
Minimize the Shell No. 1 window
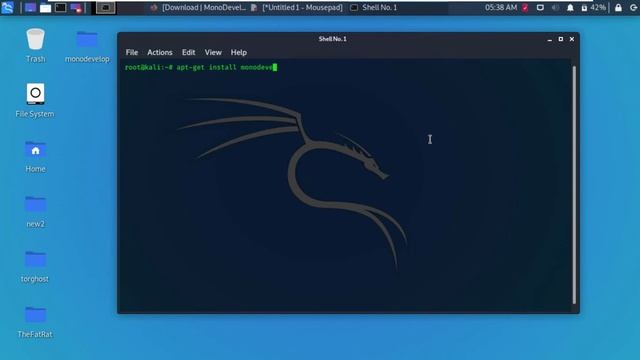point(550,39)
